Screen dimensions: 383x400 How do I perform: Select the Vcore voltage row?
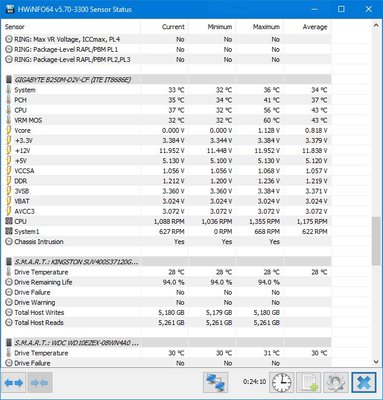(x=168, y=130)
